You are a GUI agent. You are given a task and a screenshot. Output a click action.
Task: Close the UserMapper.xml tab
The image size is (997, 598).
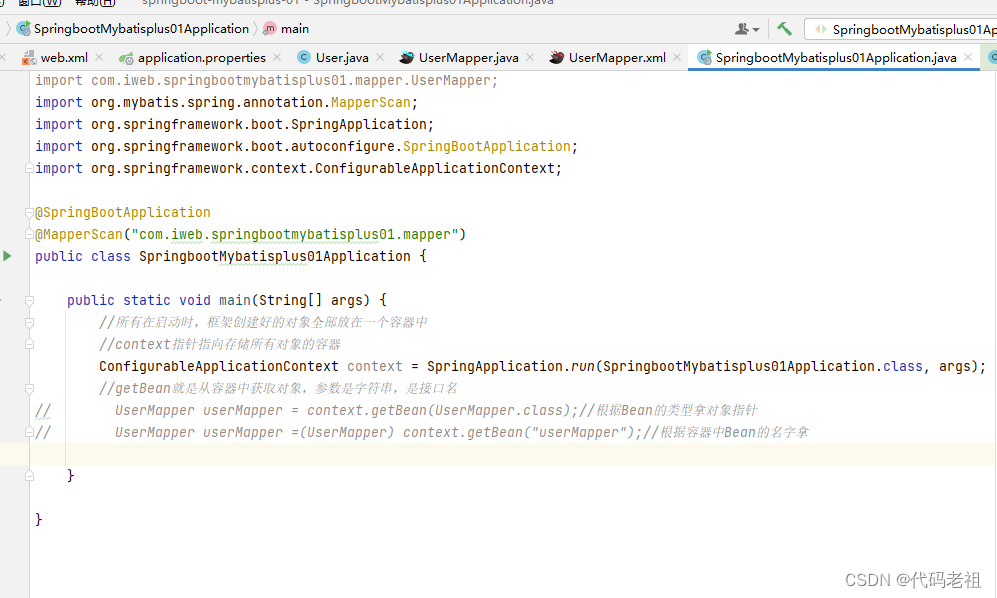tap(677, 57)
